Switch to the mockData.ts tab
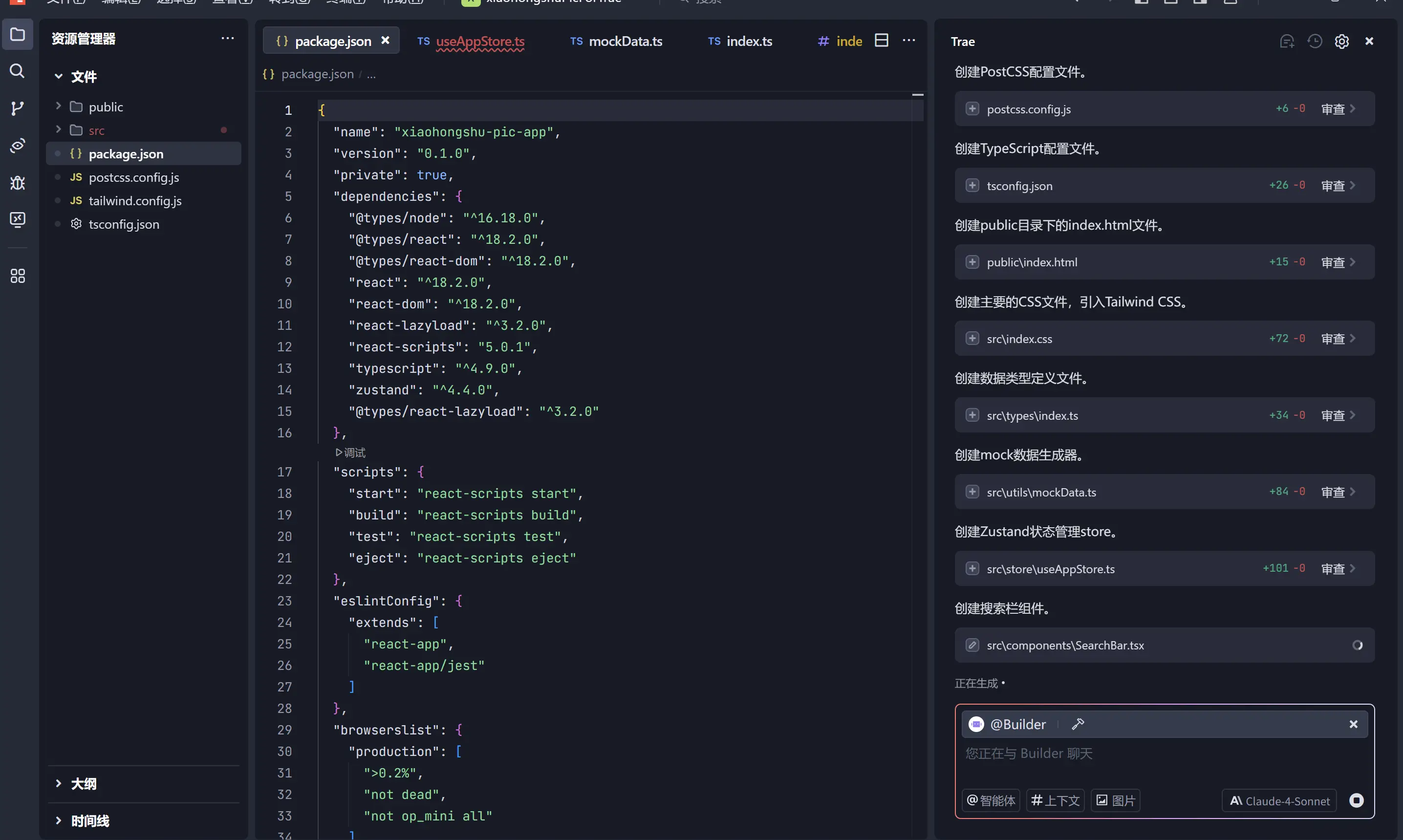Image resolution: width=1403 pixels, height=840 pixels. [x=616, y=42]
